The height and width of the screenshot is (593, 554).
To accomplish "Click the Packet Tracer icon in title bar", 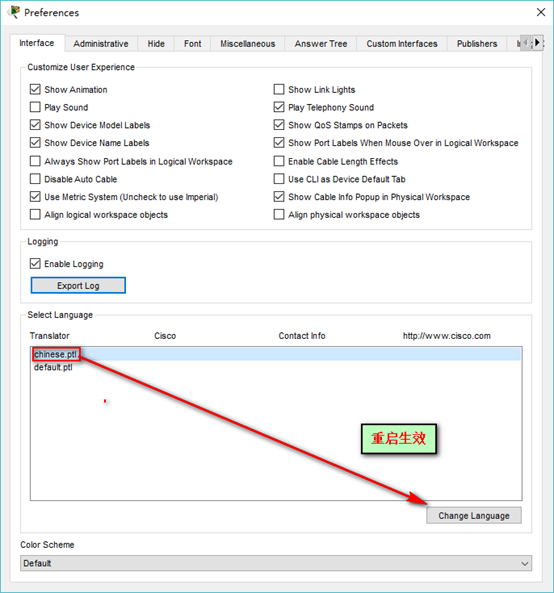I will point(14,12).
